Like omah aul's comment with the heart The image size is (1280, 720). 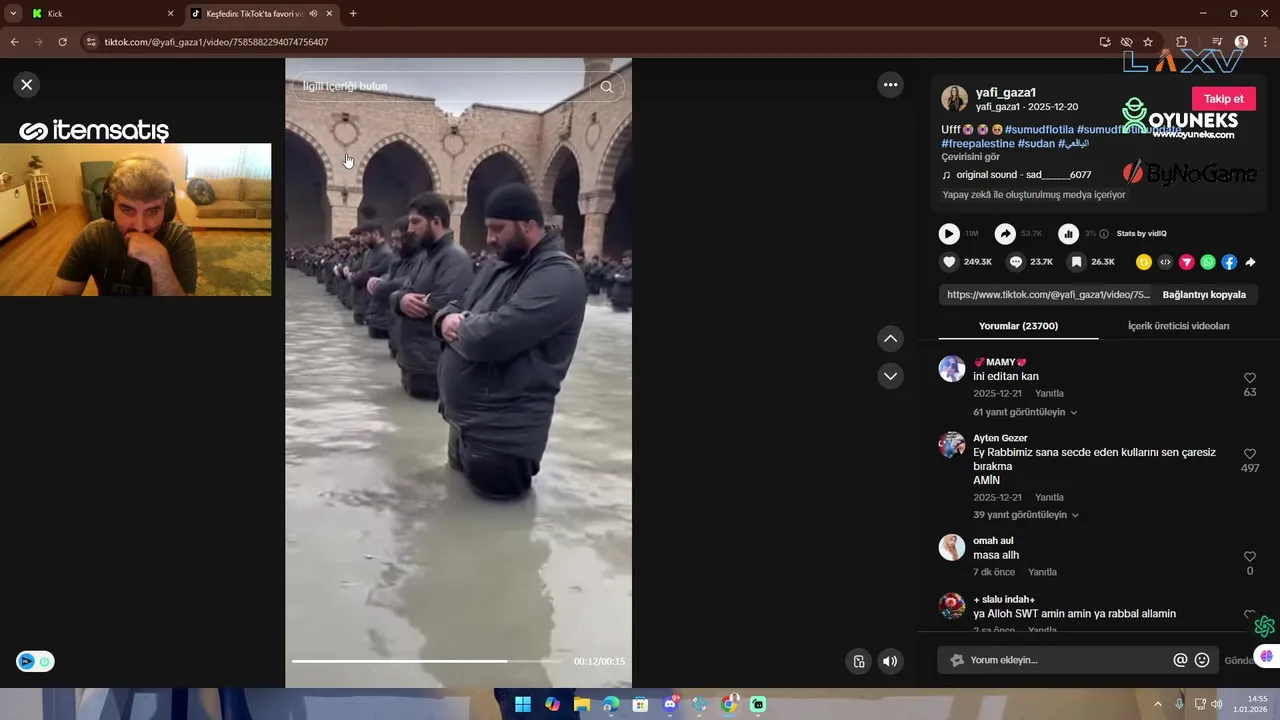(1250, 557)
